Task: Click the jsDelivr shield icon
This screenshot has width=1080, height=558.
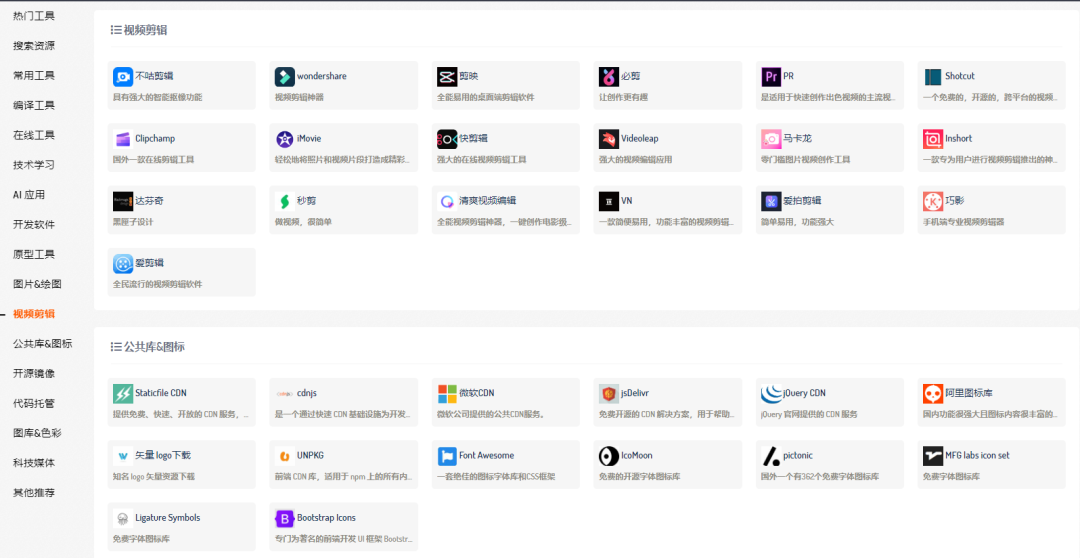Action: (609, 393)
